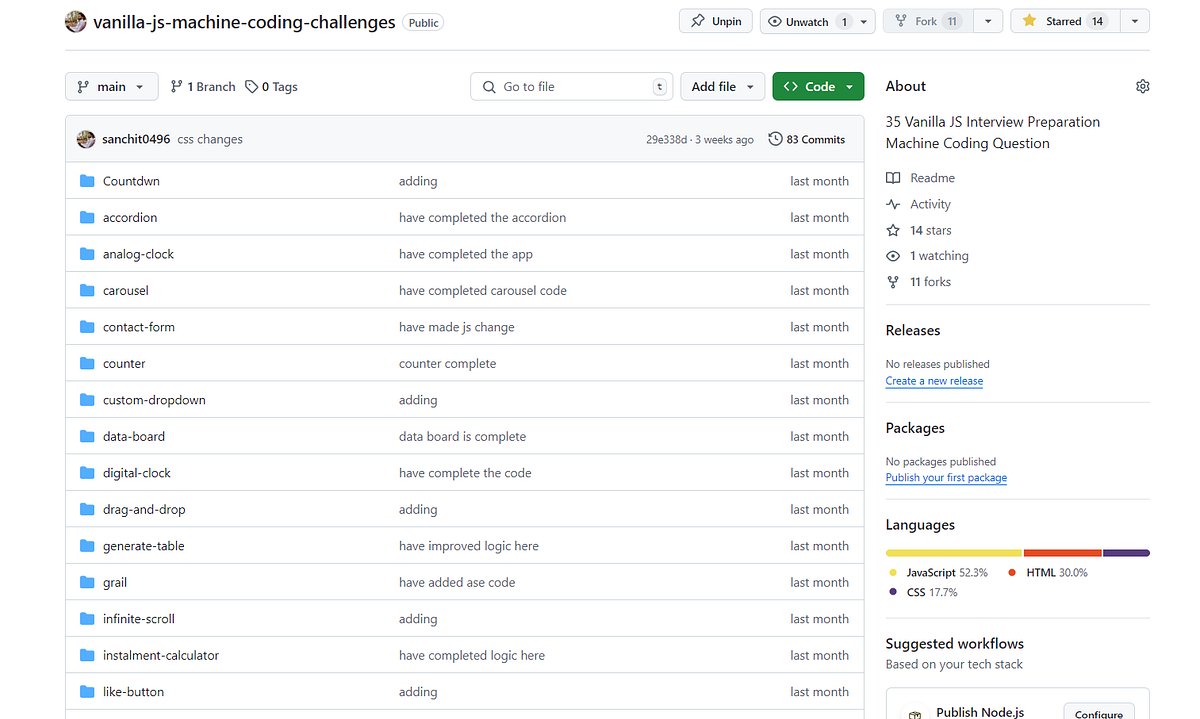Click the branch icon next to main
Screen dimensions: 1200x719
85,86
